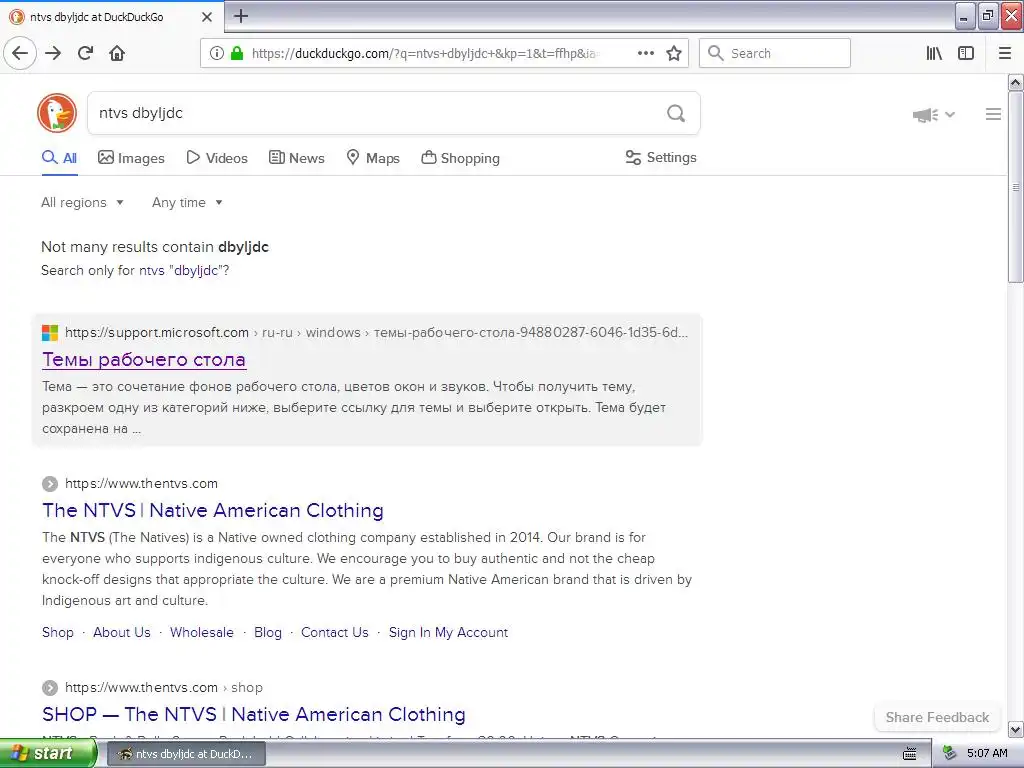Click the DuckDuckGo duck logo

tap(57, 113)
